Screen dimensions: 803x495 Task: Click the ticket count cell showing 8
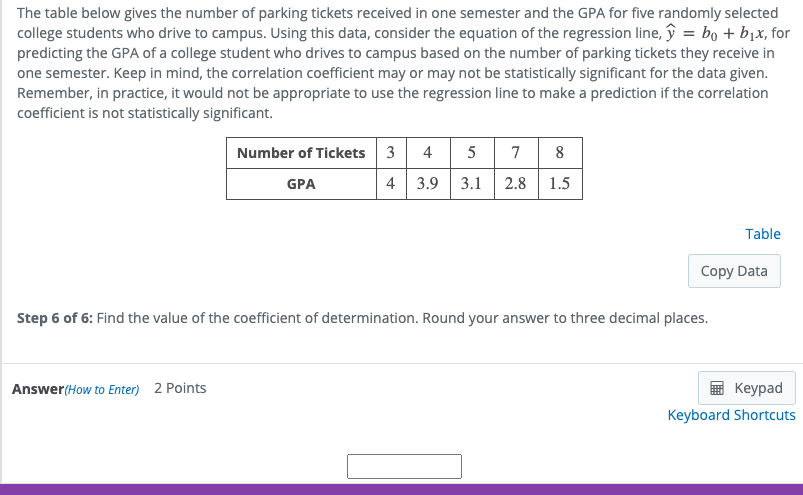pos(559,153)
